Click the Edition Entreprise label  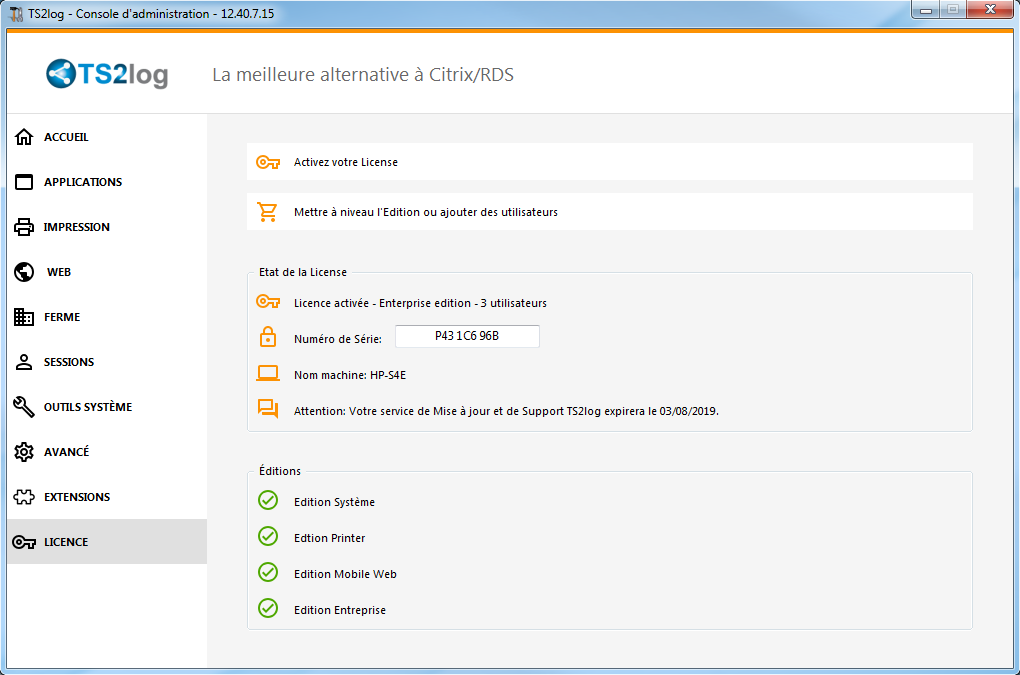coord(340,610)
